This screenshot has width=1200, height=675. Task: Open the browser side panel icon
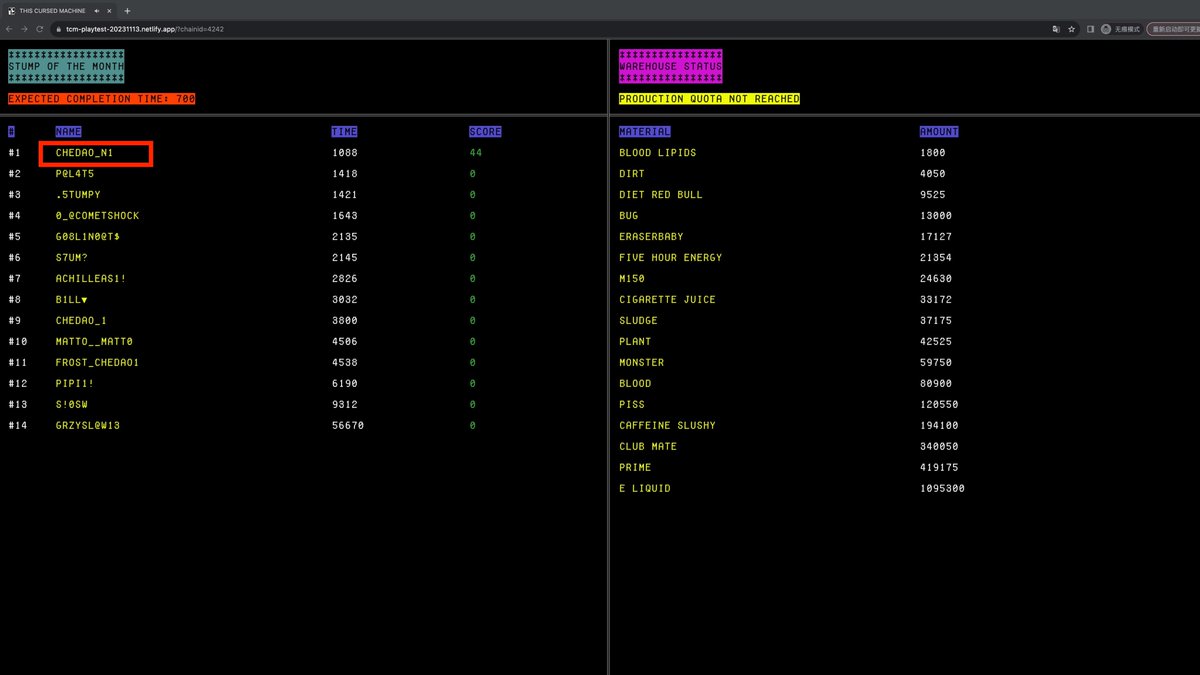point(1091,29)
